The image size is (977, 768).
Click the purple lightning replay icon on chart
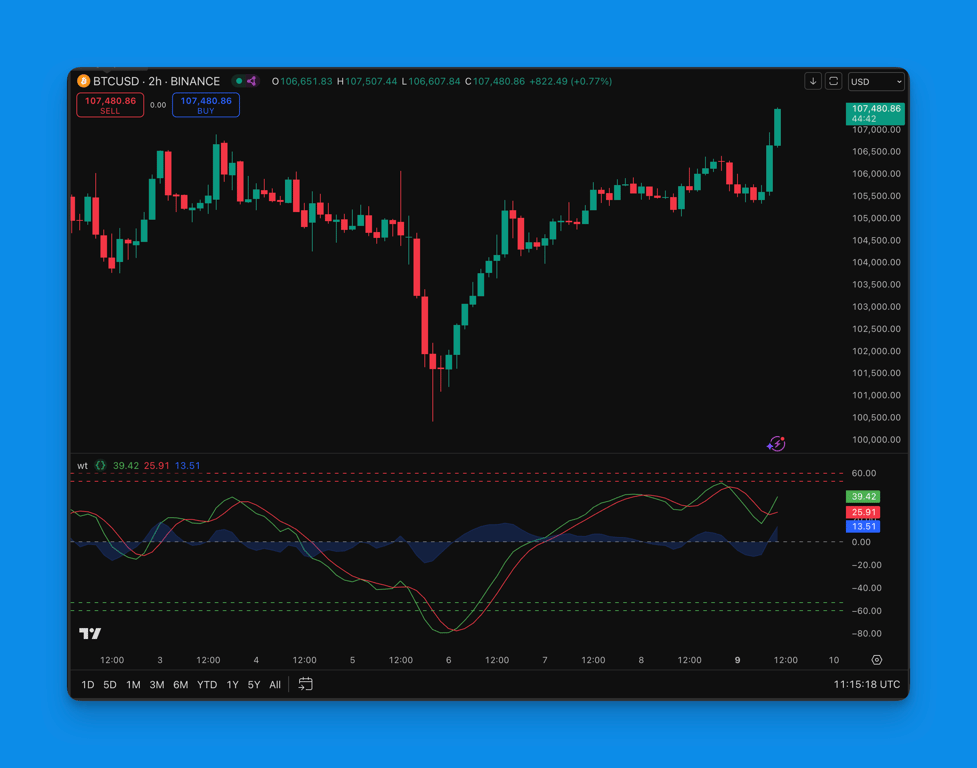click(x=776, y=443)
